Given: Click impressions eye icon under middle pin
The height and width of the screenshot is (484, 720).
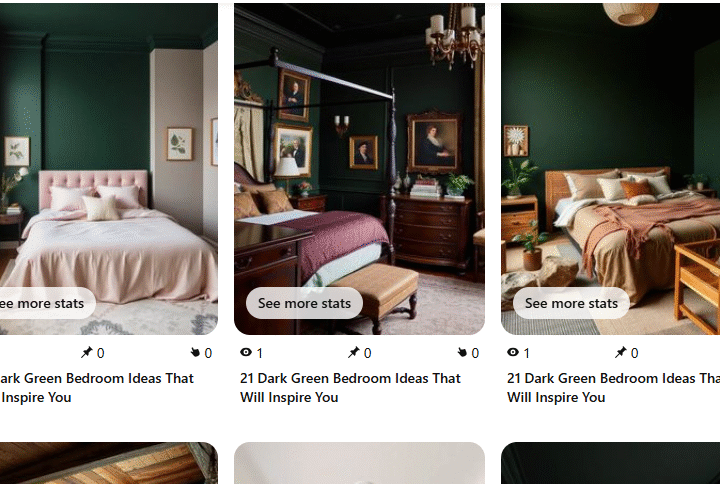Looking at the screenshot, I should click(246, 352).
